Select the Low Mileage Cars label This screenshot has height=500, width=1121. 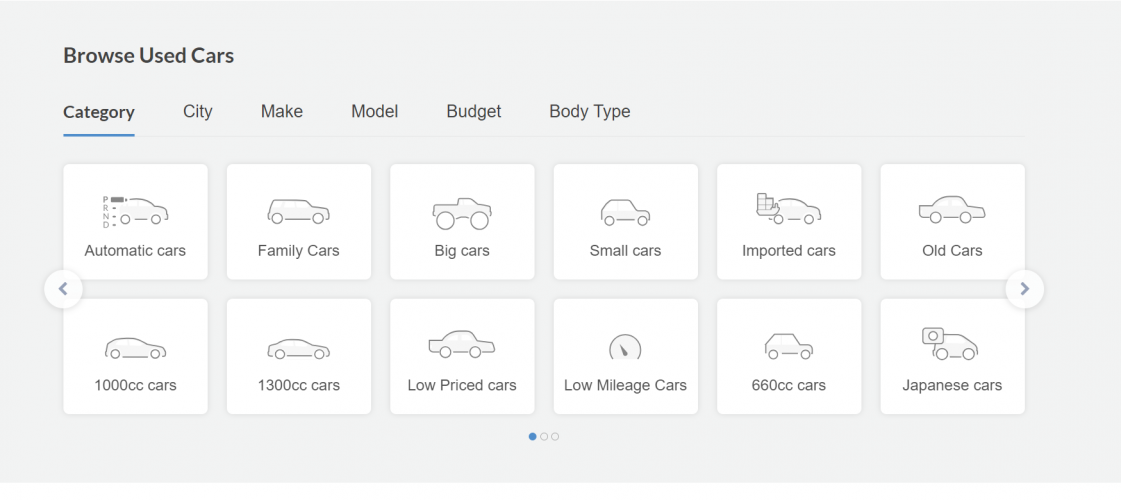(626, 386)
